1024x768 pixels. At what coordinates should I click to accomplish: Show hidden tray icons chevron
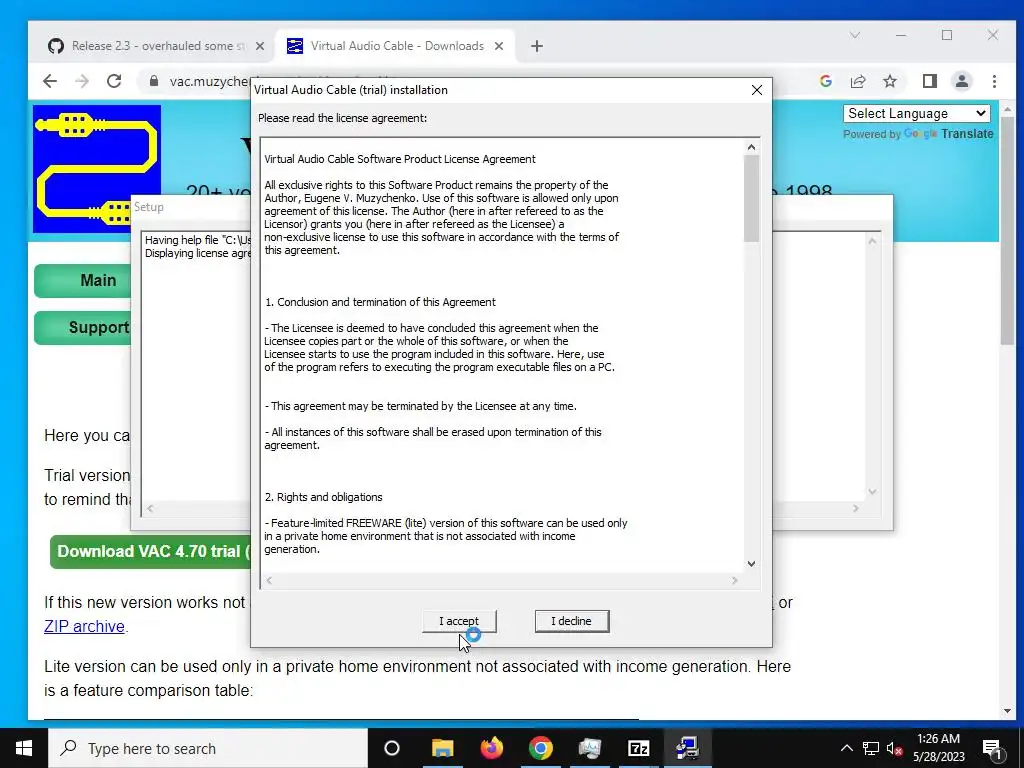[x=846, y=748]
